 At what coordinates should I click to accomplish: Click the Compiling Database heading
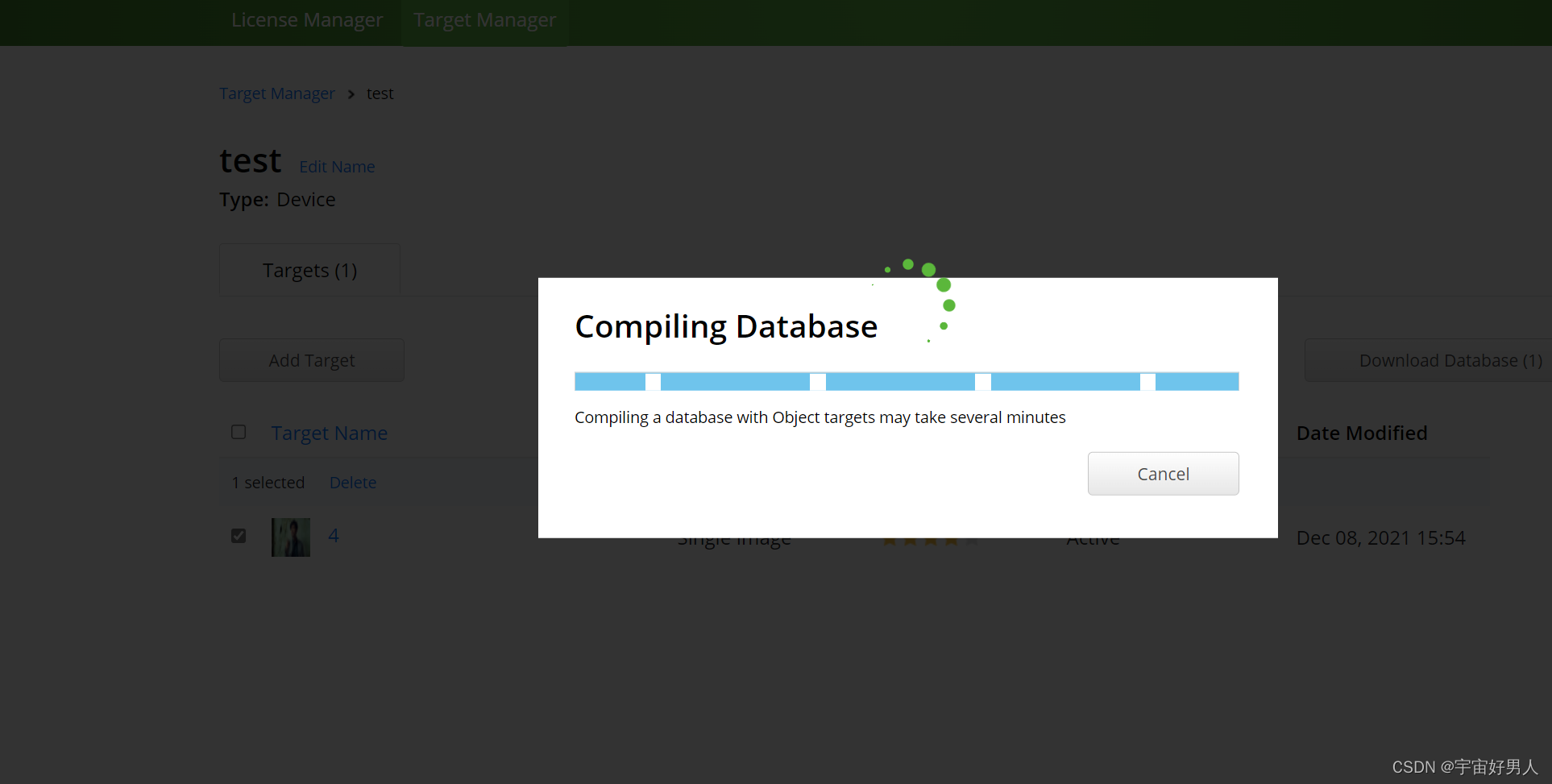pyautogui.click(x=726, y=327)
